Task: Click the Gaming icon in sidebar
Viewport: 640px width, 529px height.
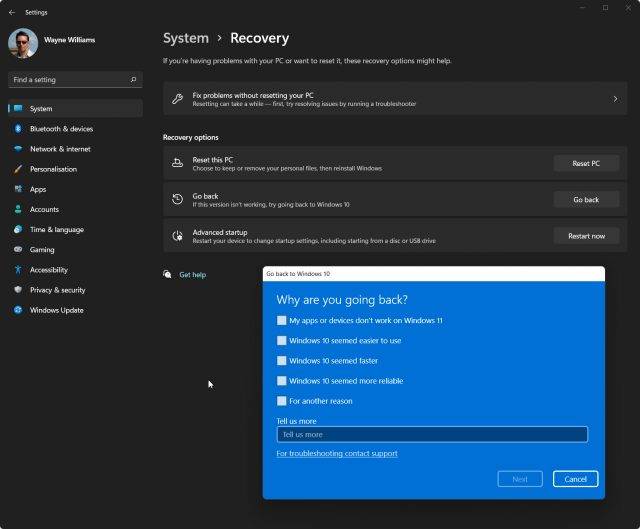Action: click(17, 250)
